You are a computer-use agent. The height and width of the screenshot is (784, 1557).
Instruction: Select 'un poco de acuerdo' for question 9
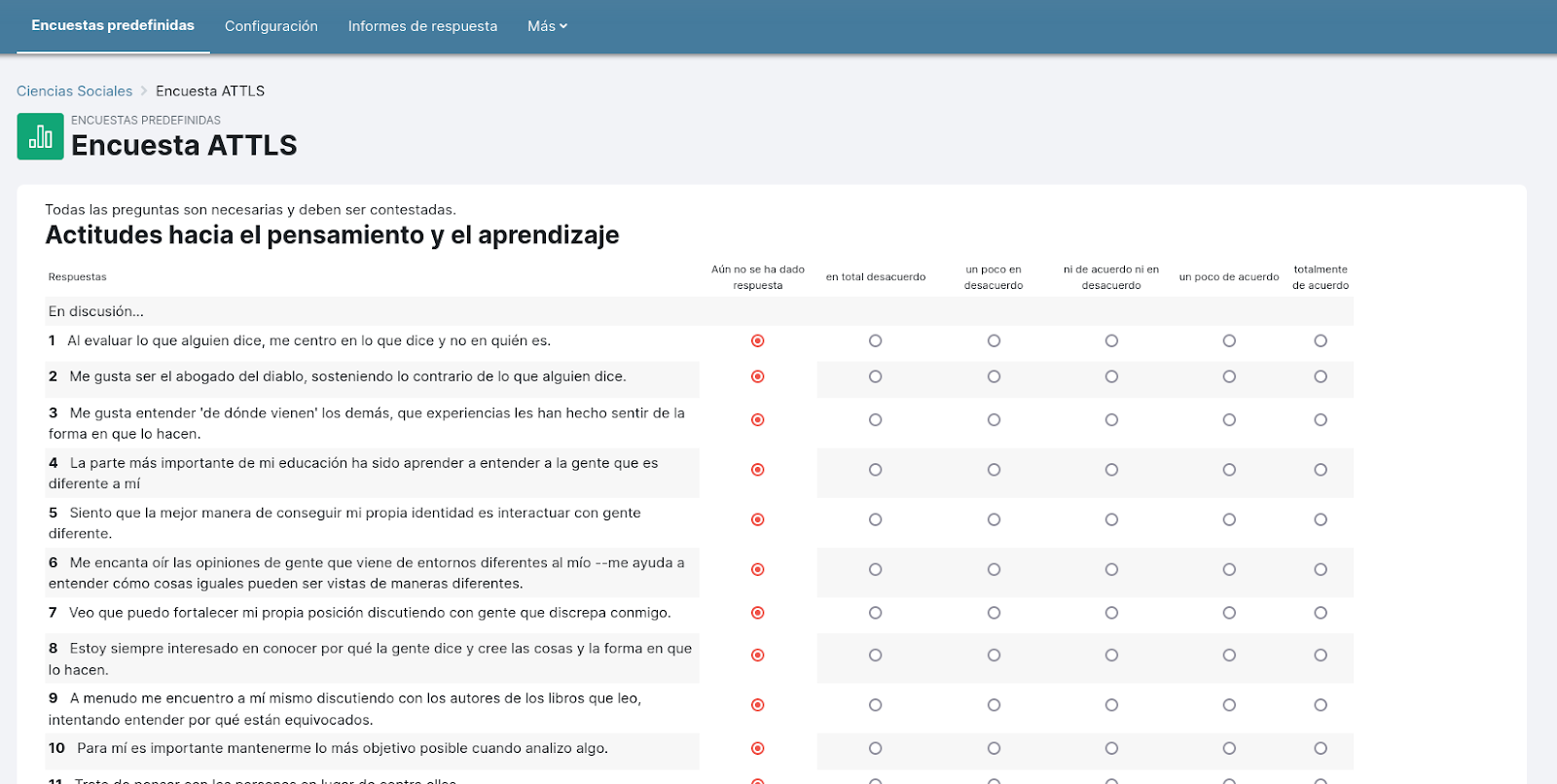pos(1229,705)
